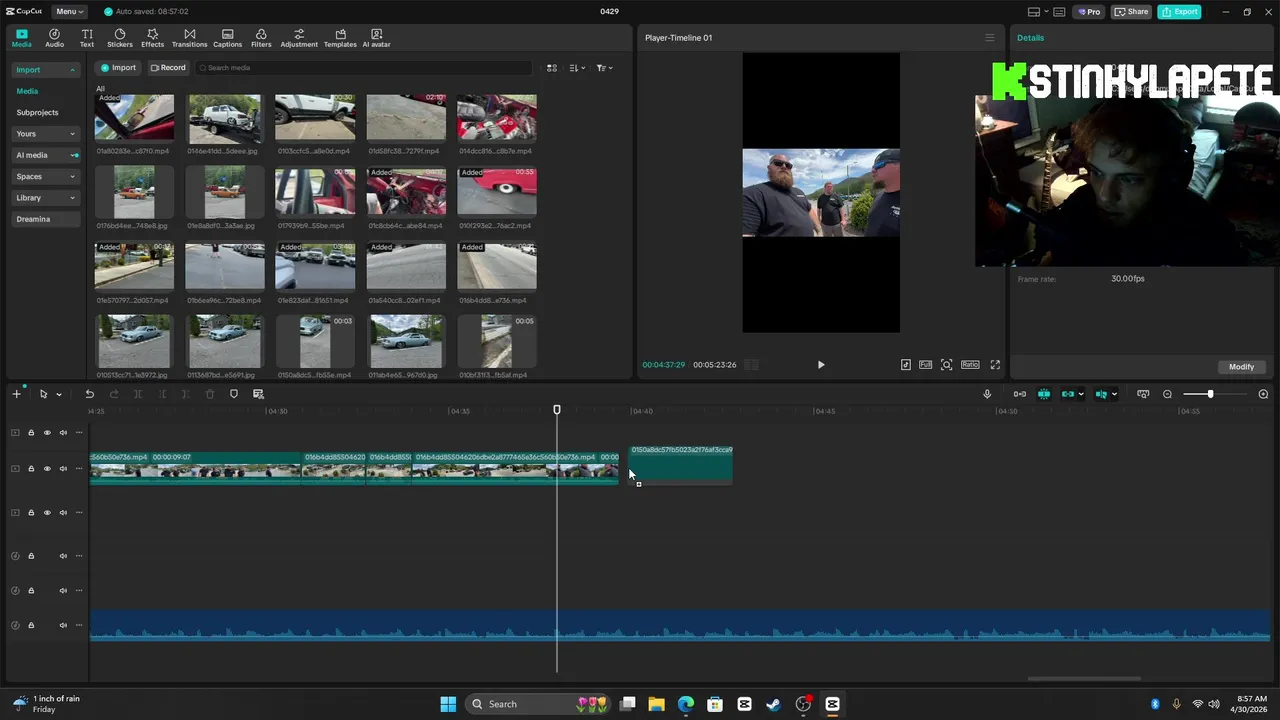Open the media sort dropdown

[x=577, y=68]
